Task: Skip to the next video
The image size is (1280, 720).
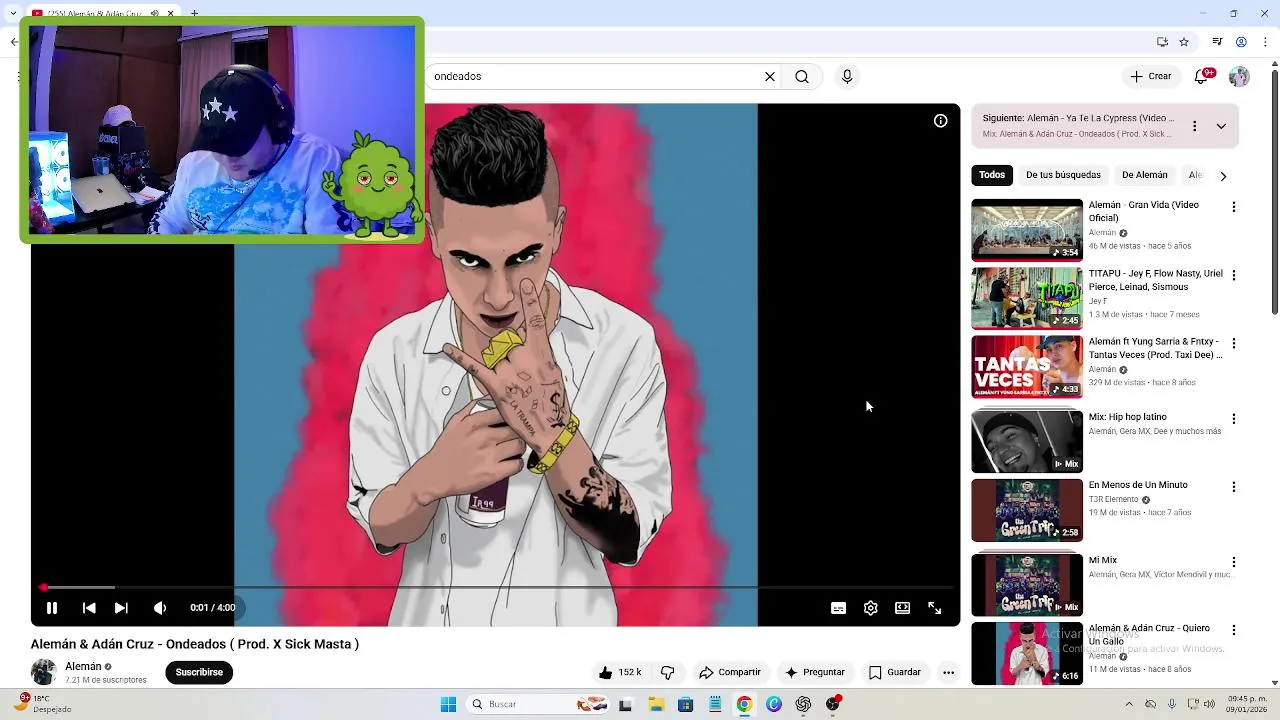Action: click(121, 608)
